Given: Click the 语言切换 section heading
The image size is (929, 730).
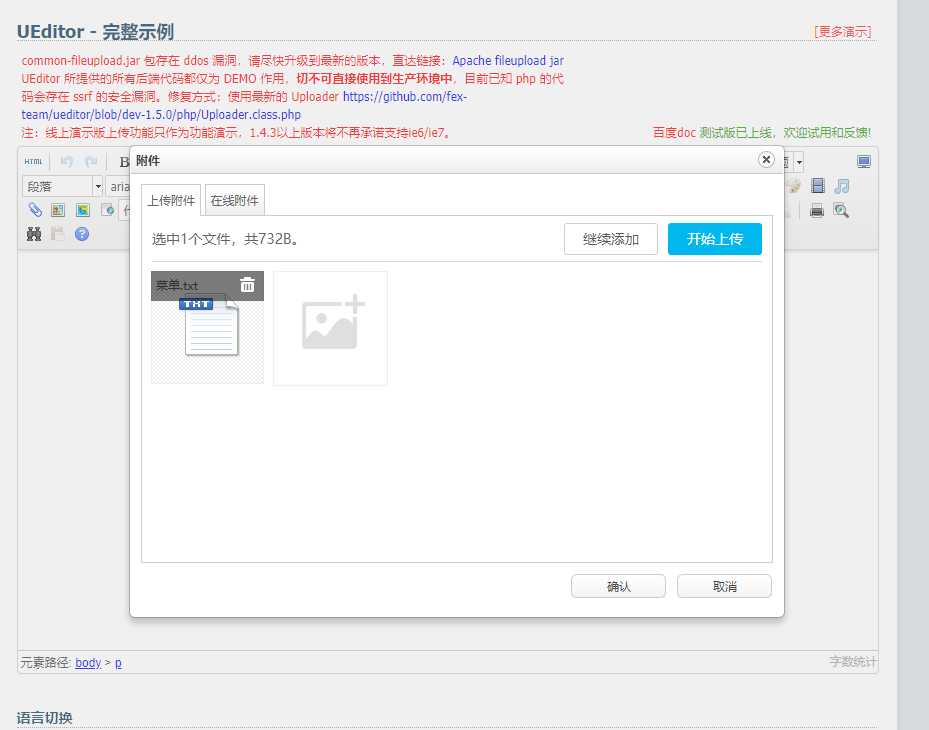Looking at the screenshot, I should point(44,718).
